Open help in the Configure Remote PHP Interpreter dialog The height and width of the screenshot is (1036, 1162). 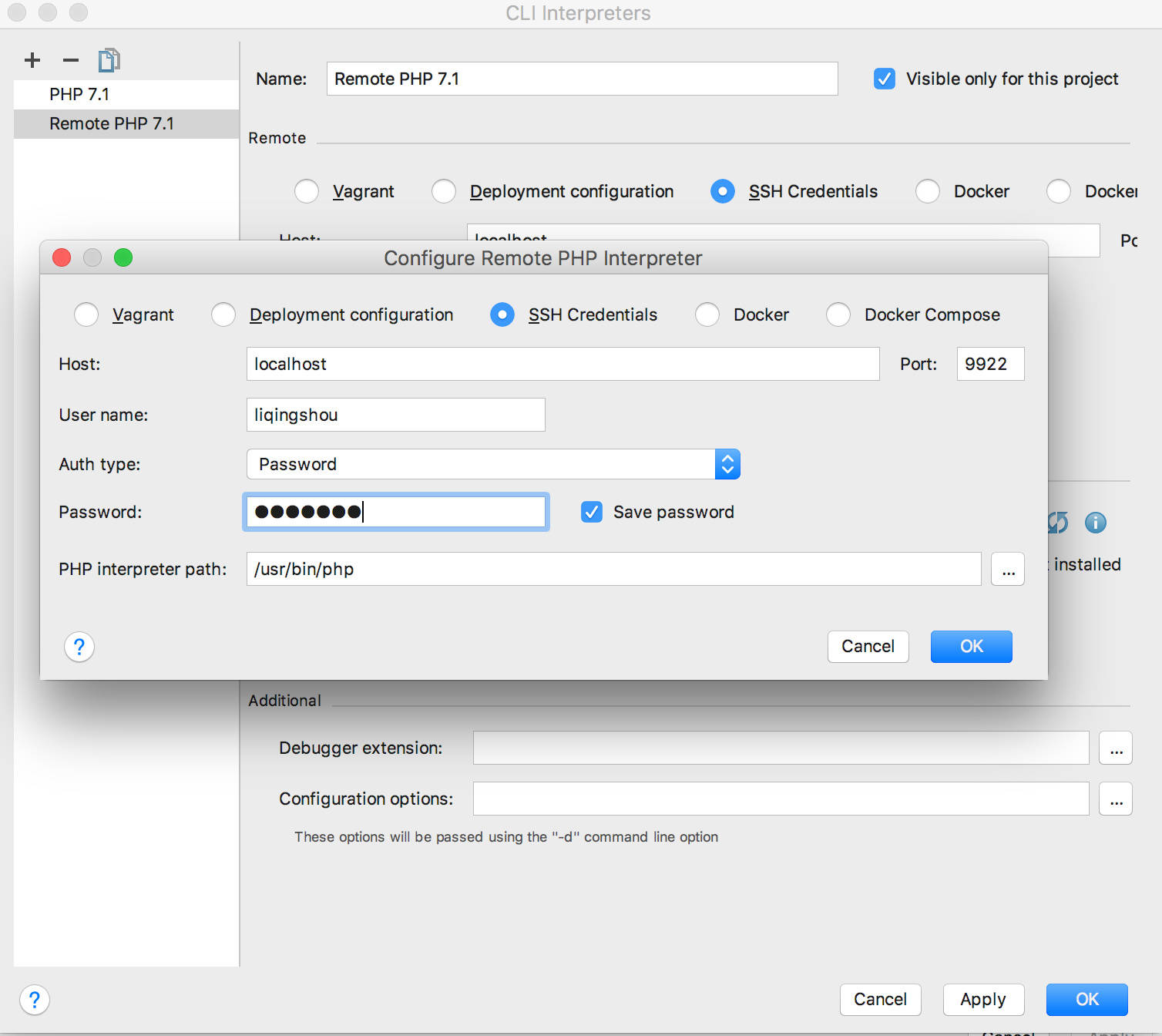[x=79, y=647]
